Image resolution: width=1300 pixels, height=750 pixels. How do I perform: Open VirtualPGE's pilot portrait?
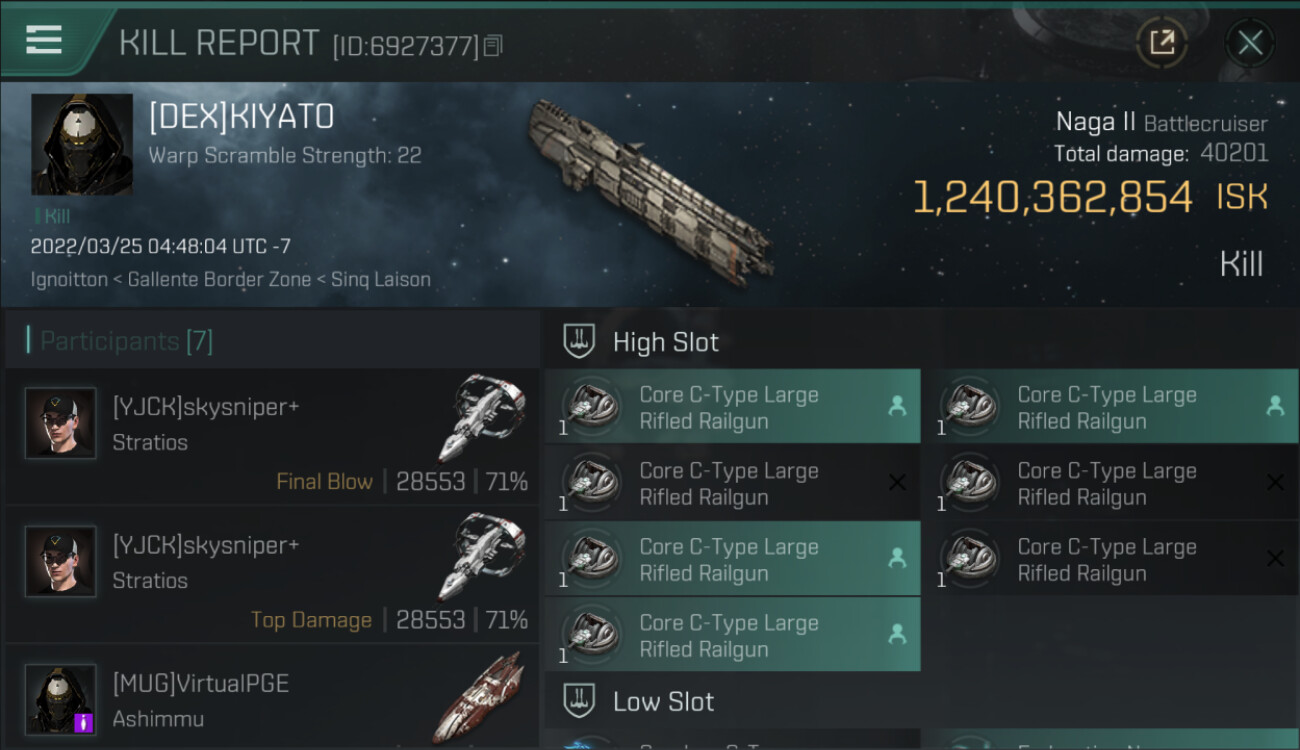click(x=60, y=698)
